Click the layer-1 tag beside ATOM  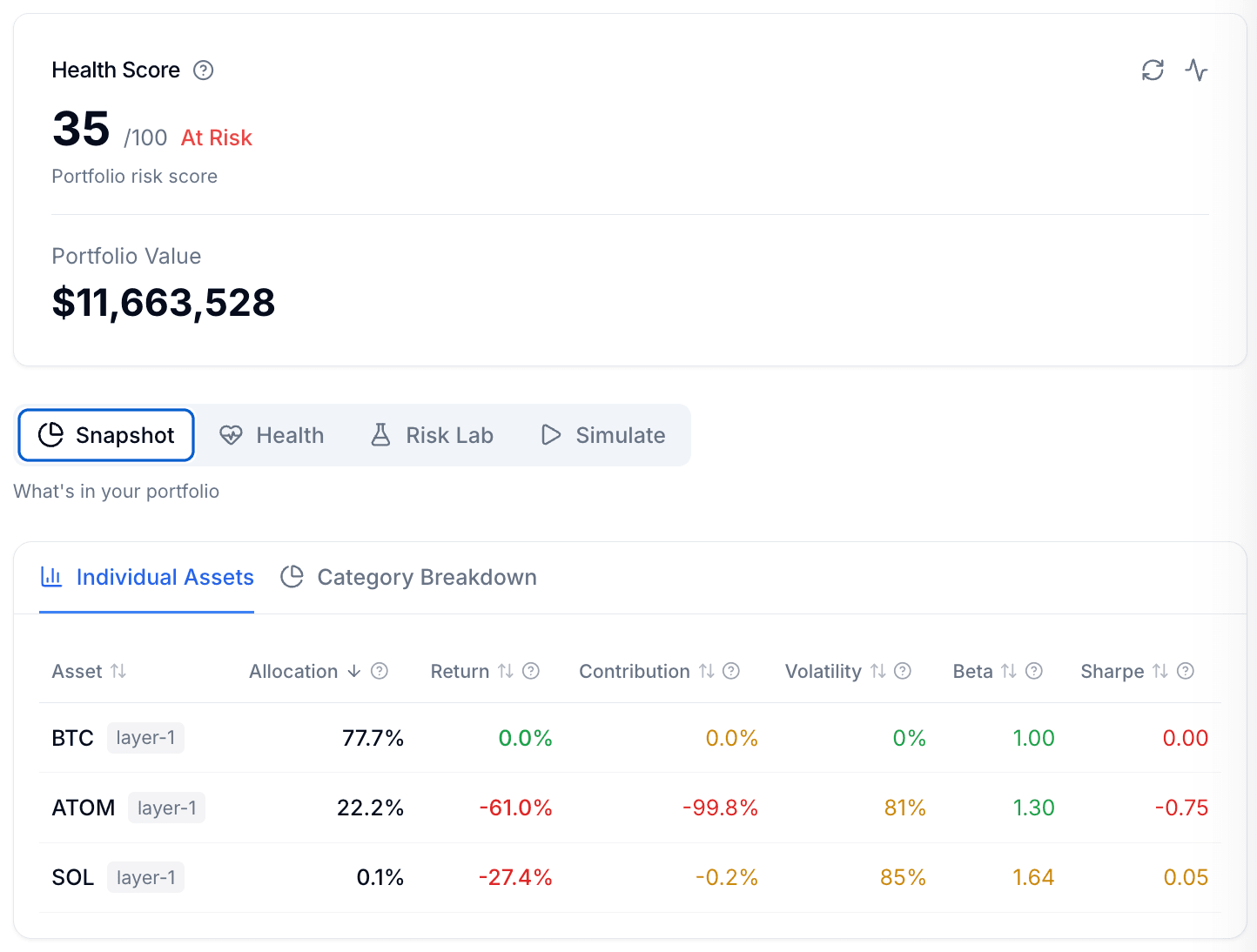coord(166,808)
